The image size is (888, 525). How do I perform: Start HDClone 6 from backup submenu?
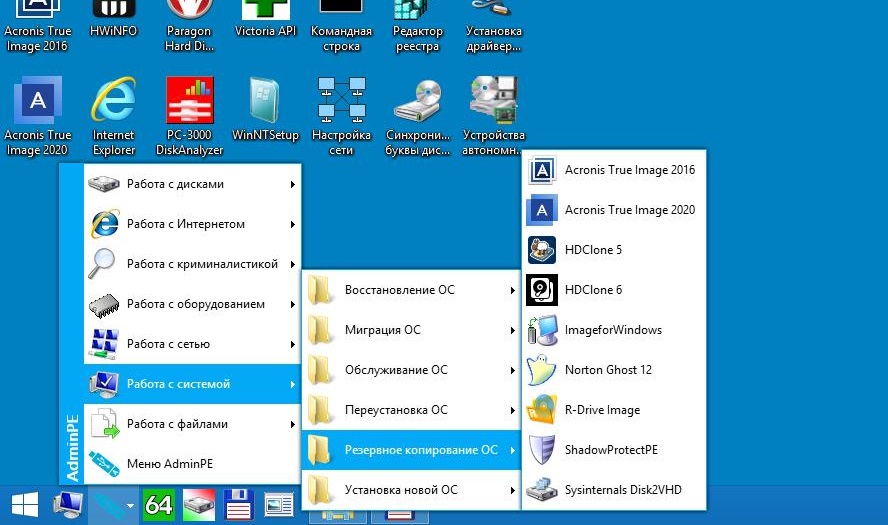click(614, 290)
